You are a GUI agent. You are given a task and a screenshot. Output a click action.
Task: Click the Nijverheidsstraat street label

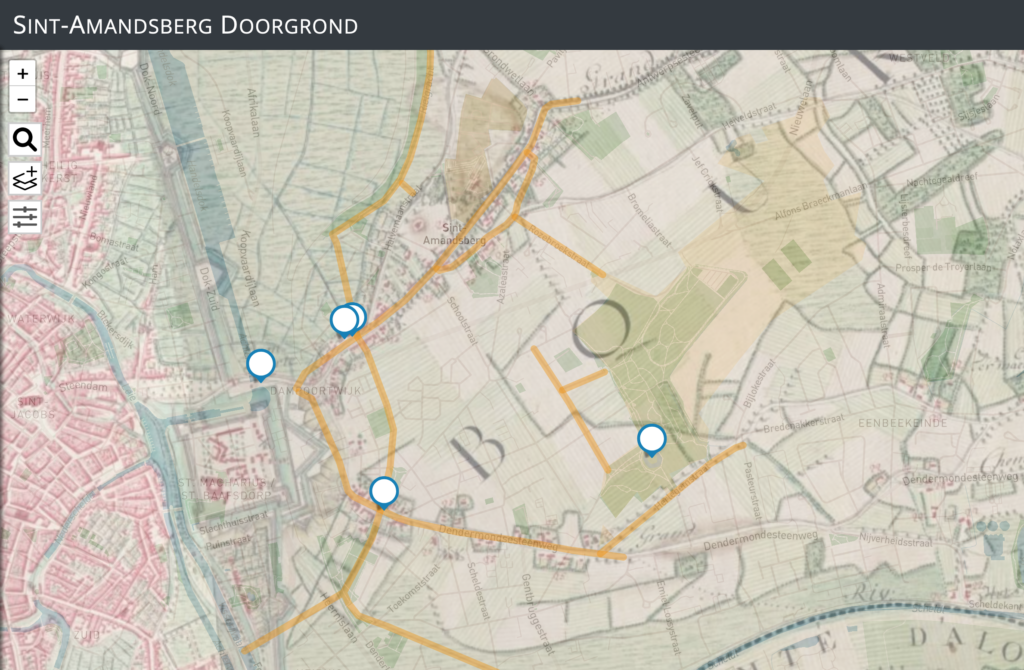tap(895, 541)
